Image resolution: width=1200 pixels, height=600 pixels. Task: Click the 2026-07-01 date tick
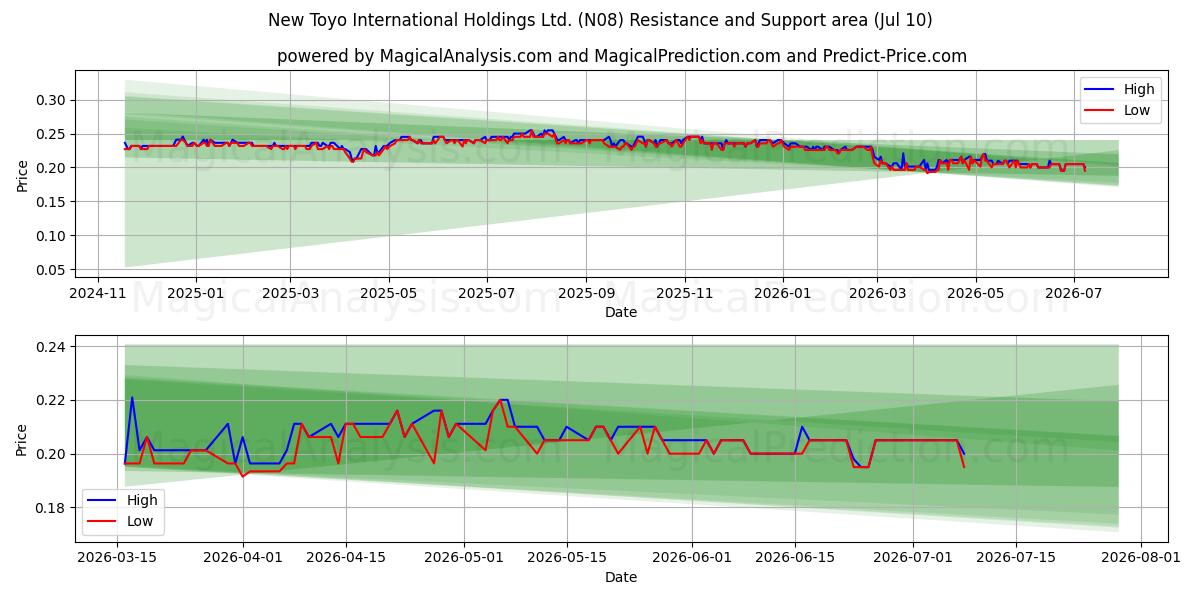(x=913, y=558)
